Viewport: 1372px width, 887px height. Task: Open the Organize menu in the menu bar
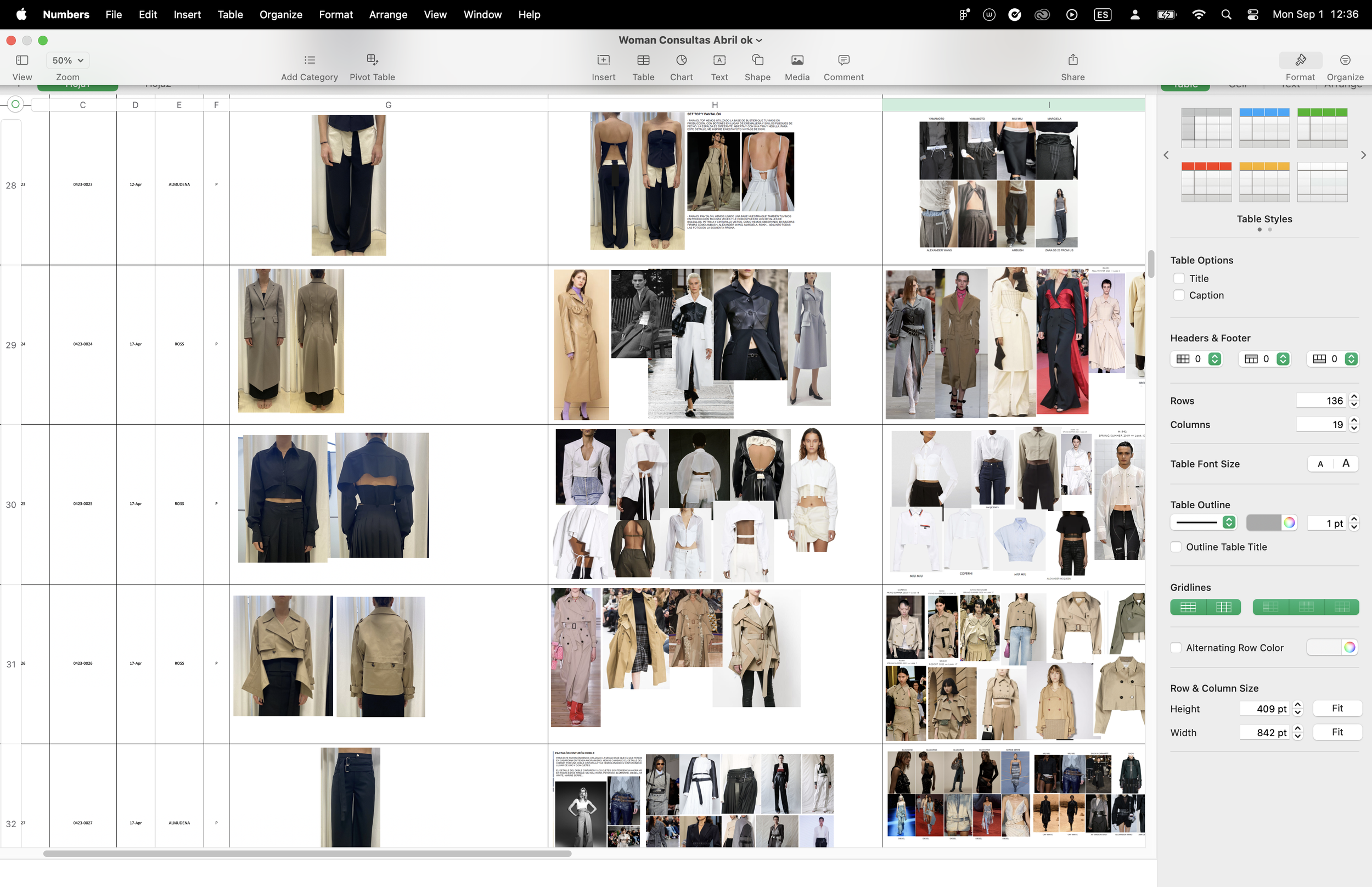click(280, 14)
